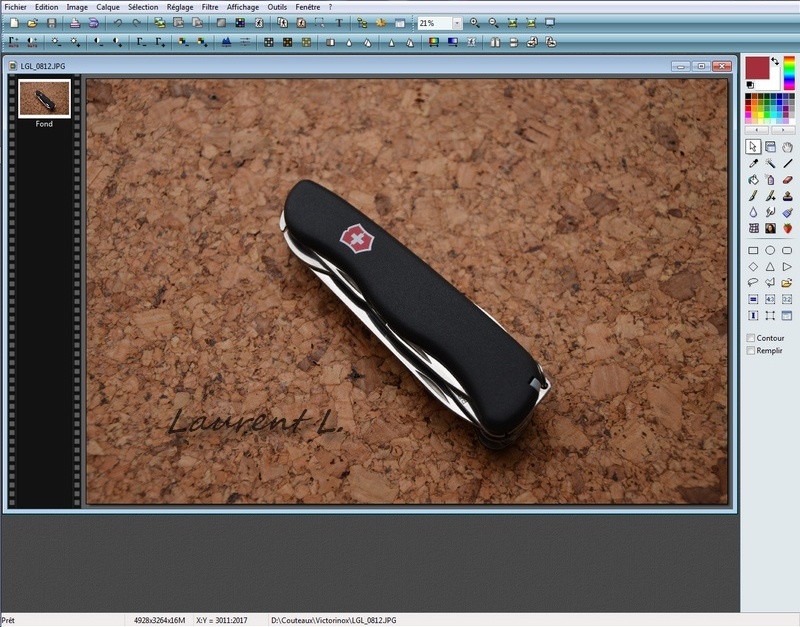Choose the Lasso selection shape
800x627 pixels.
point(753,282)
